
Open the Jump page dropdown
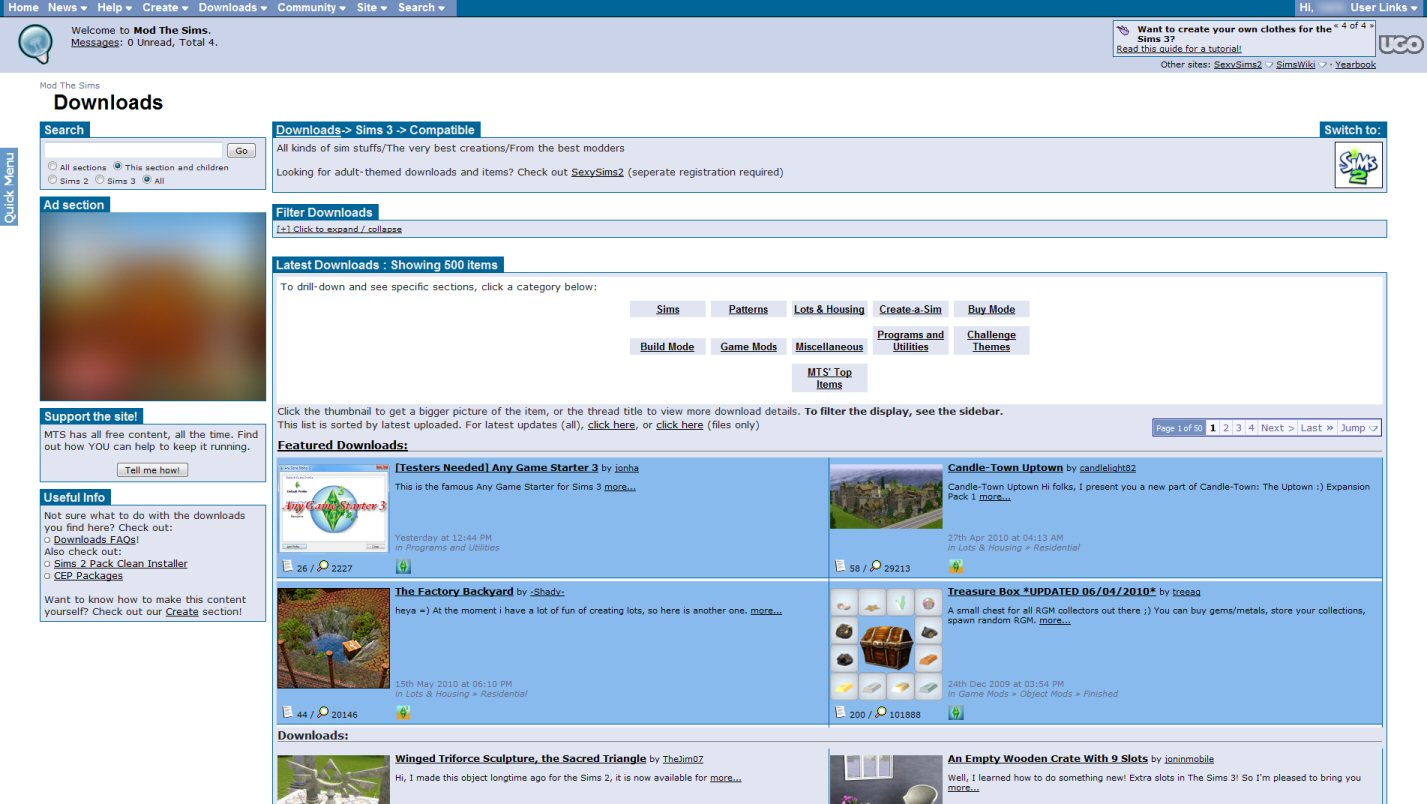tap(1359, 428)
